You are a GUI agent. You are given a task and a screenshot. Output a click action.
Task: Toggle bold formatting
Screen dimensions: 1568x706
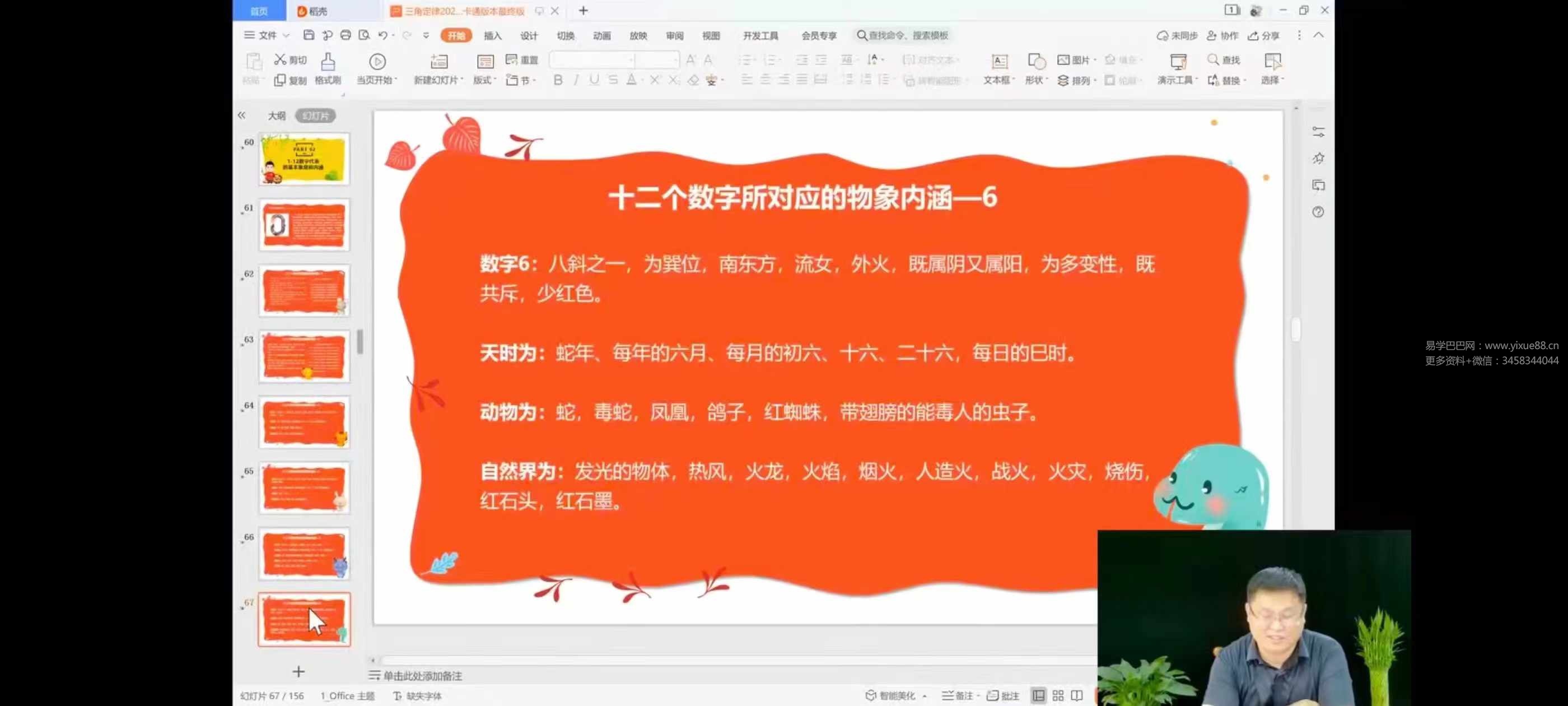pyautogui.click(x=558, y=80)
